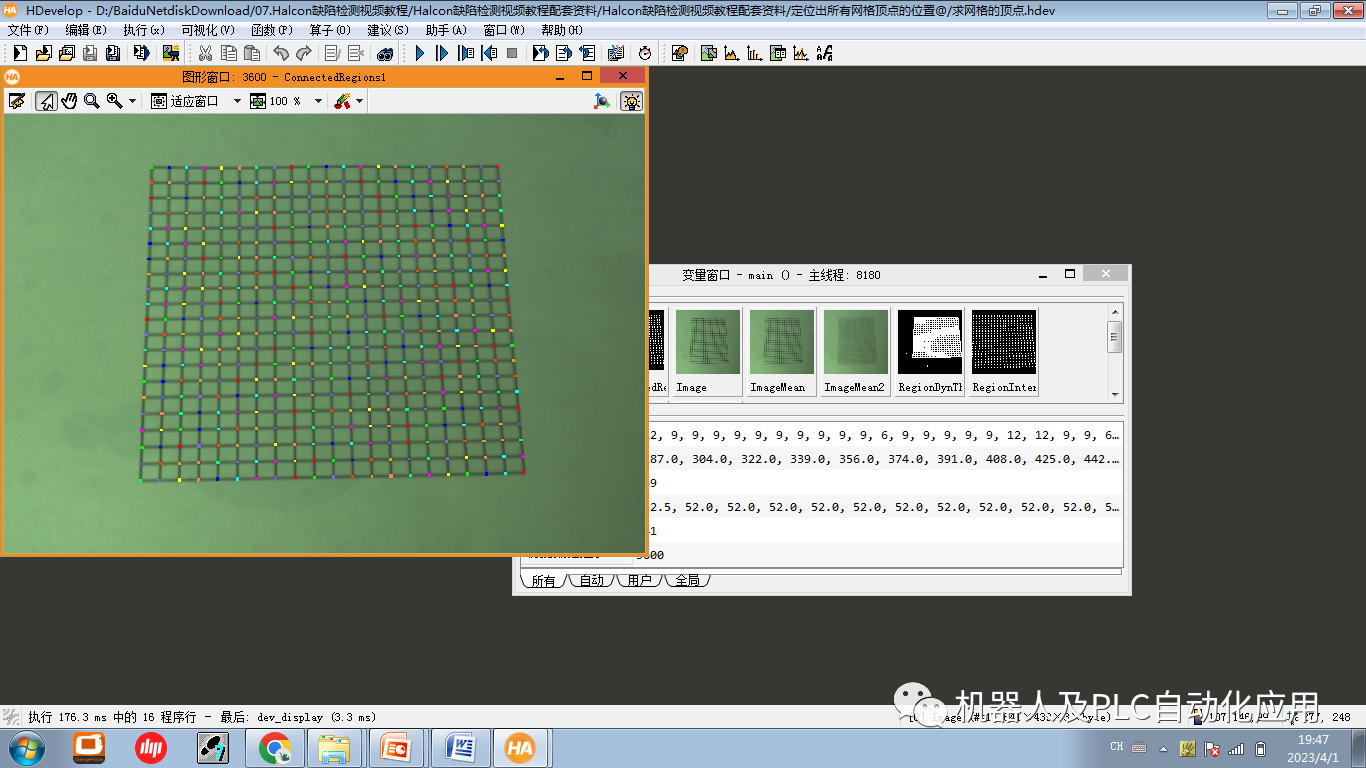Open a program using the open-folder icon

point(43,52)
